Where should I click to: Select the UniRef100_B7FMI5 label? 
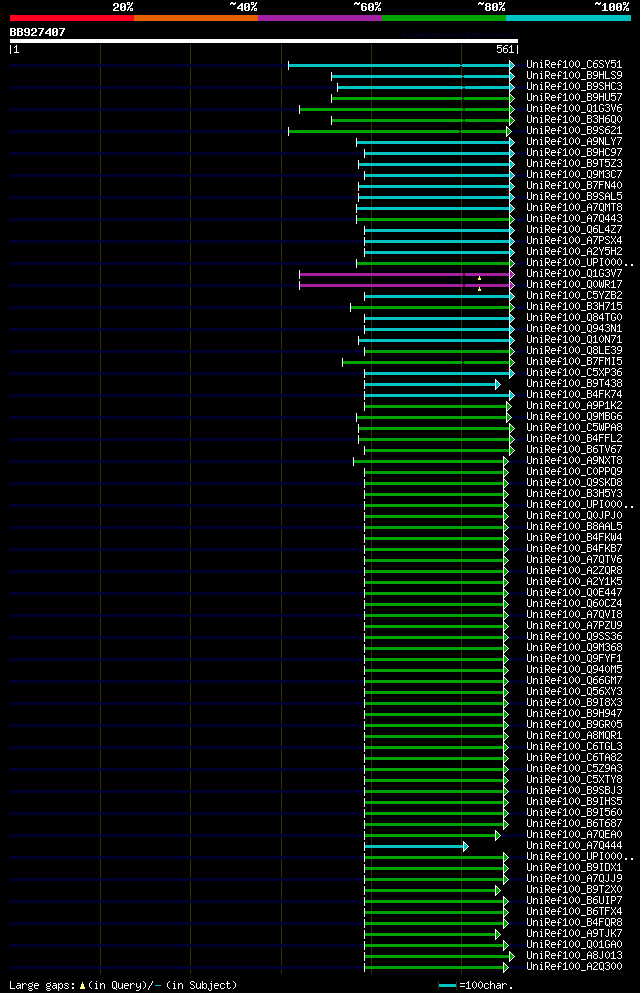tap(574, 362)
